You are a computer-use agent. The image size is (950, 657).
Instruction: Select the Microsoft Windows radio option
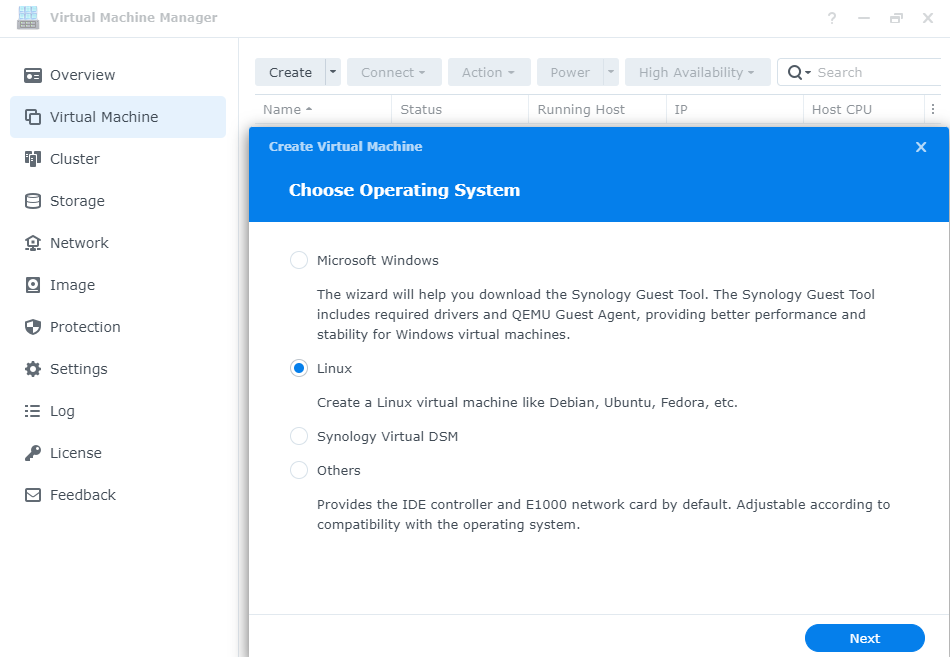tap(299, 260)
